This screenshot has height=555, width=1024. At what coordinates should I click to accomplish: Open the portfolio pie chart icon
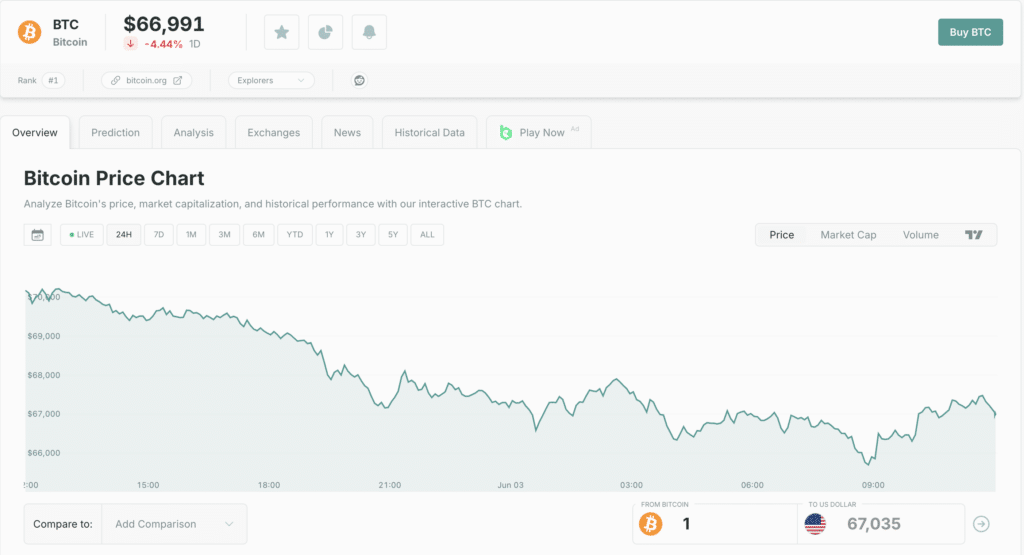pos(325,32)
